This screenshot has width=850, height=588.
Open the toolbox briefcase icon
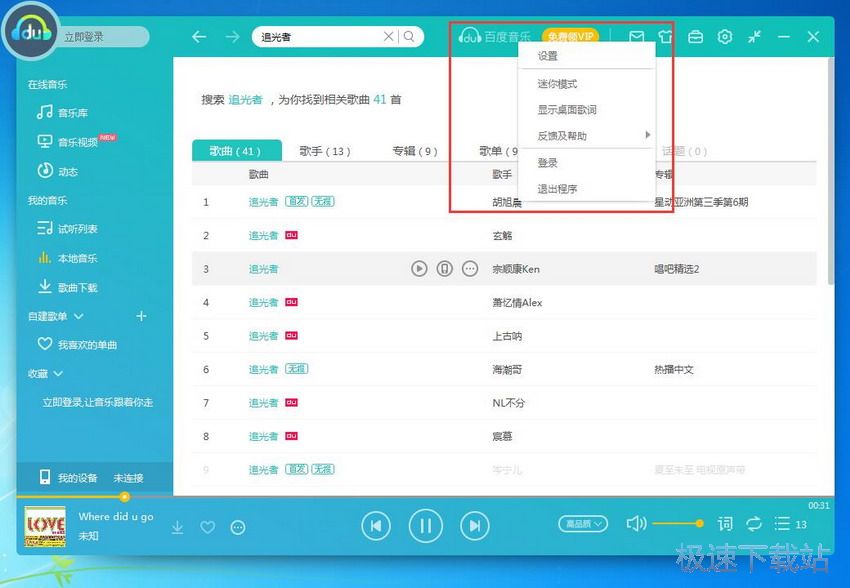[696, 37]
